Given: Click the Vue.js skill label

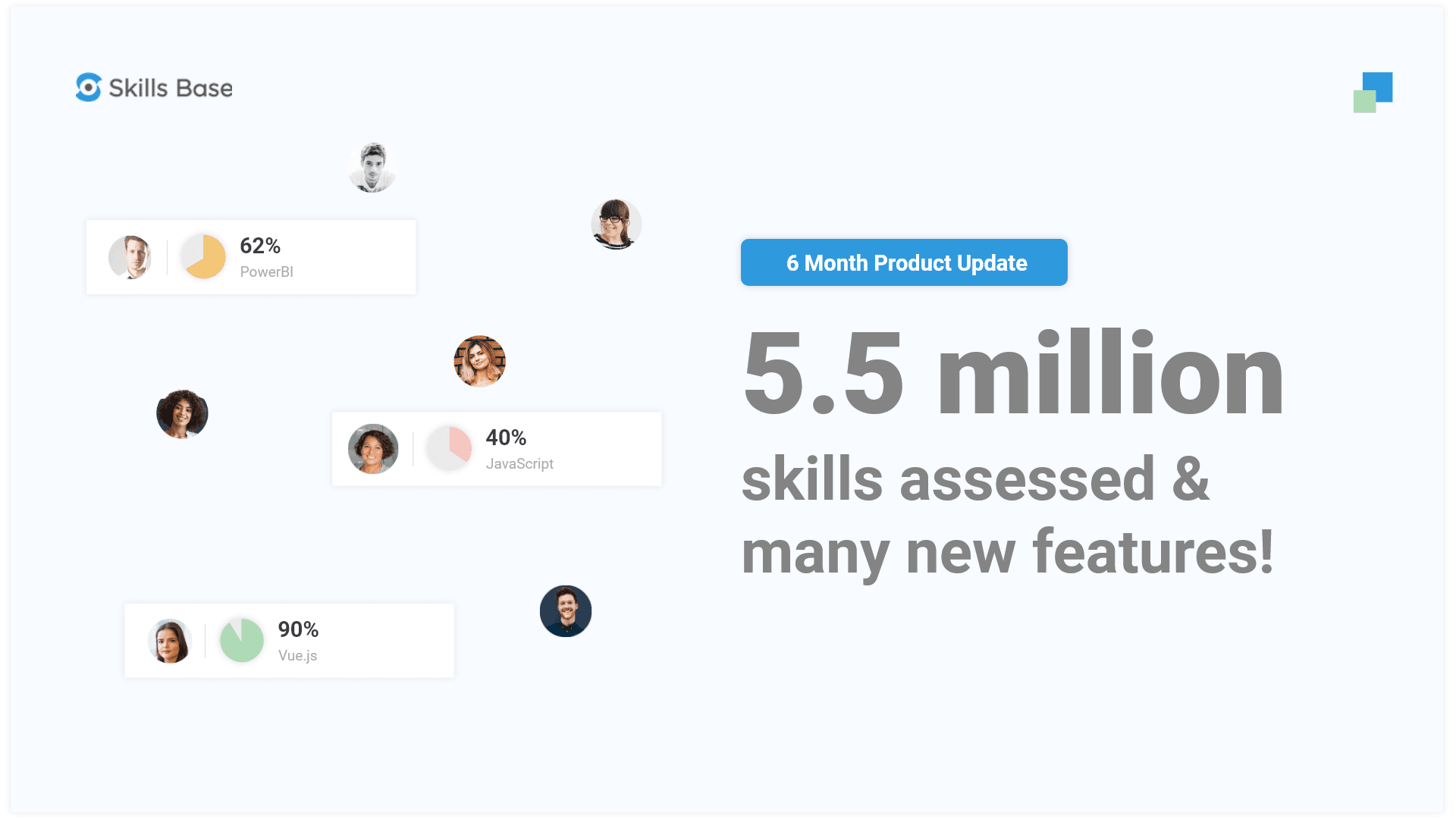Looking at the screenshot, I should pyautogui.click(x=297, y=655).
